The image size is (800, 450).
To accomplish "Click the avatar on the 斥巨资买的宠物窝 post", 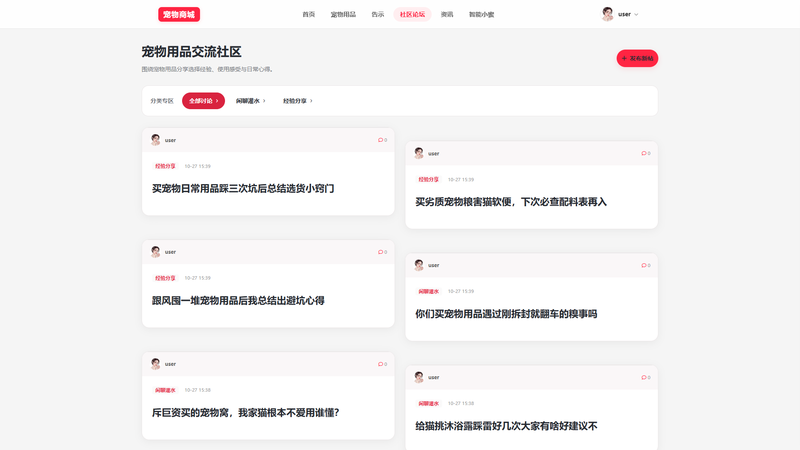I will [156, 364].
